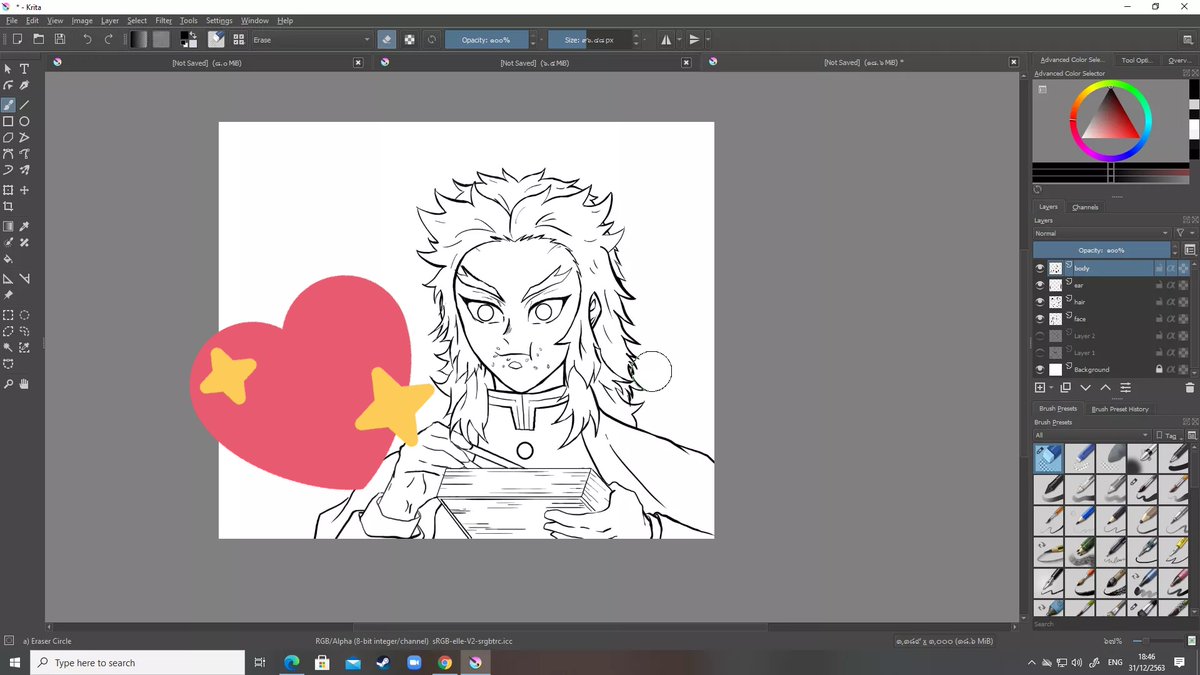Select the Assistant ruler tool
1200x675 pixels.
[x=8, y=279]
